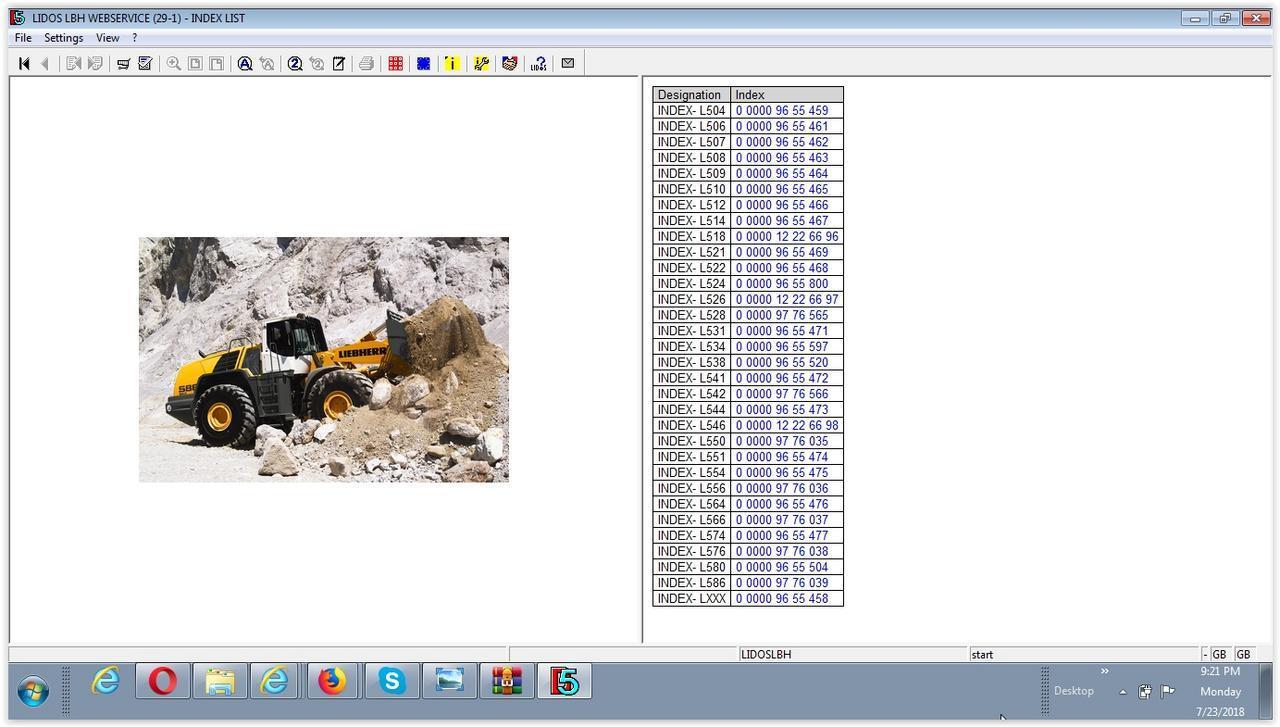This screenshot has height=727, width=1280.
Task: Open index link 0 0000 12 22 66 96
Action: point(786,237)
